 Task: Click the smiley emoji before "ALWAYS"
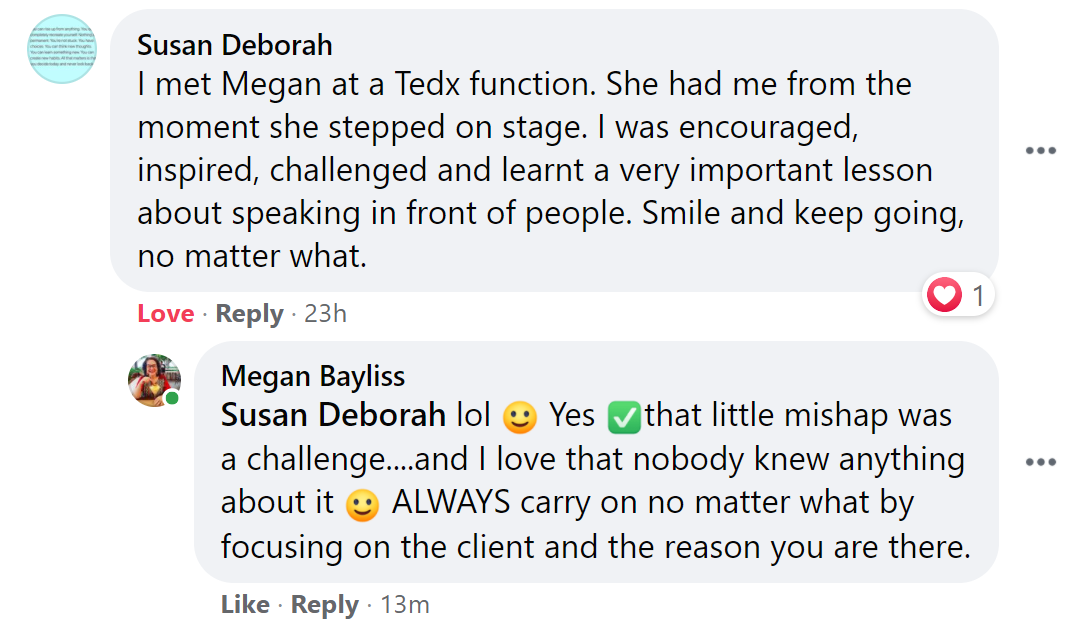point(362,506)
